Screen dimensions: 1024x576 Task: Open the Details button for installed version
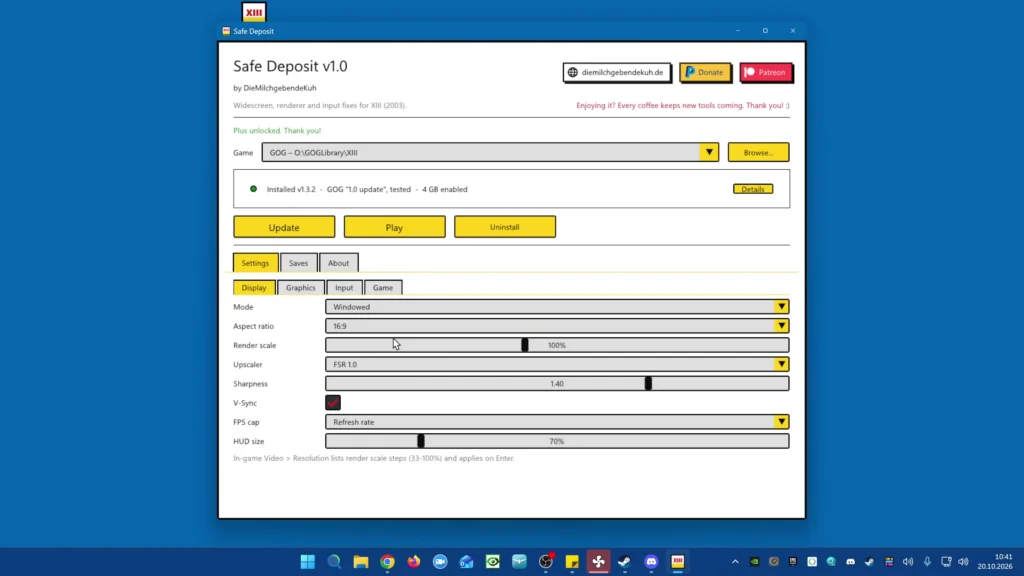753,189
